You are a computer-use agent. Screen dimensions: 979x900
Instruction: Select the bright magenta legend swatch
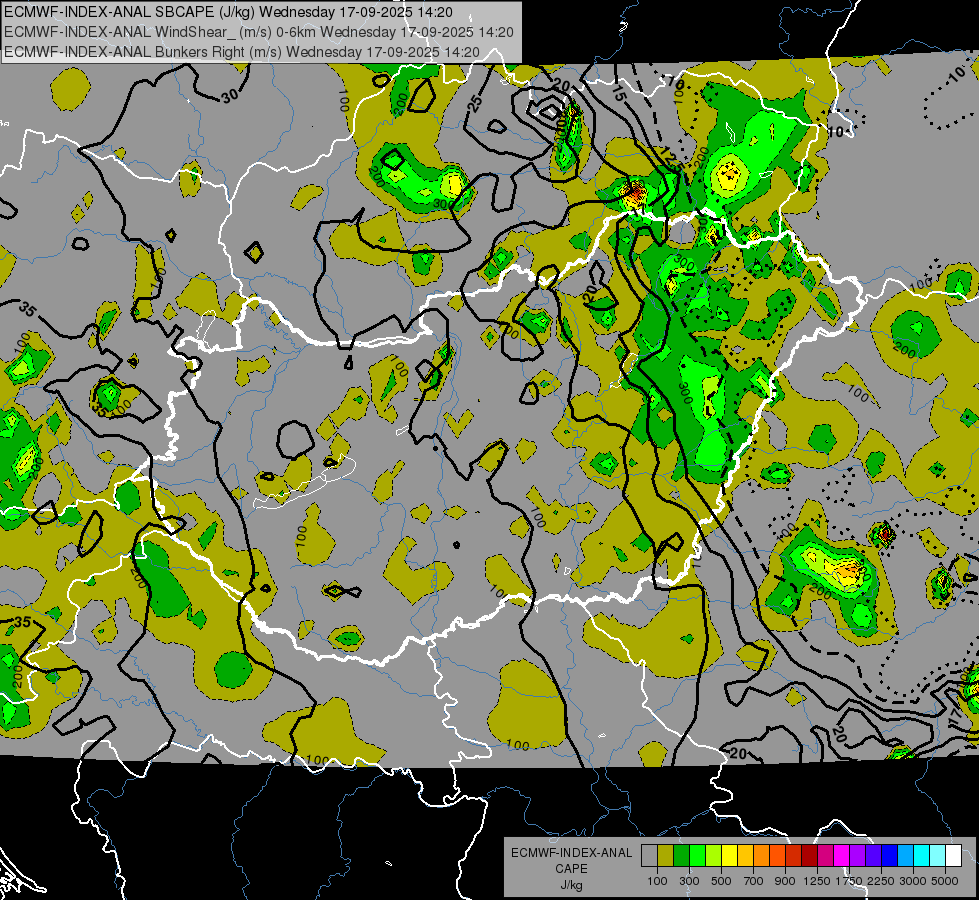click(842, 856)
